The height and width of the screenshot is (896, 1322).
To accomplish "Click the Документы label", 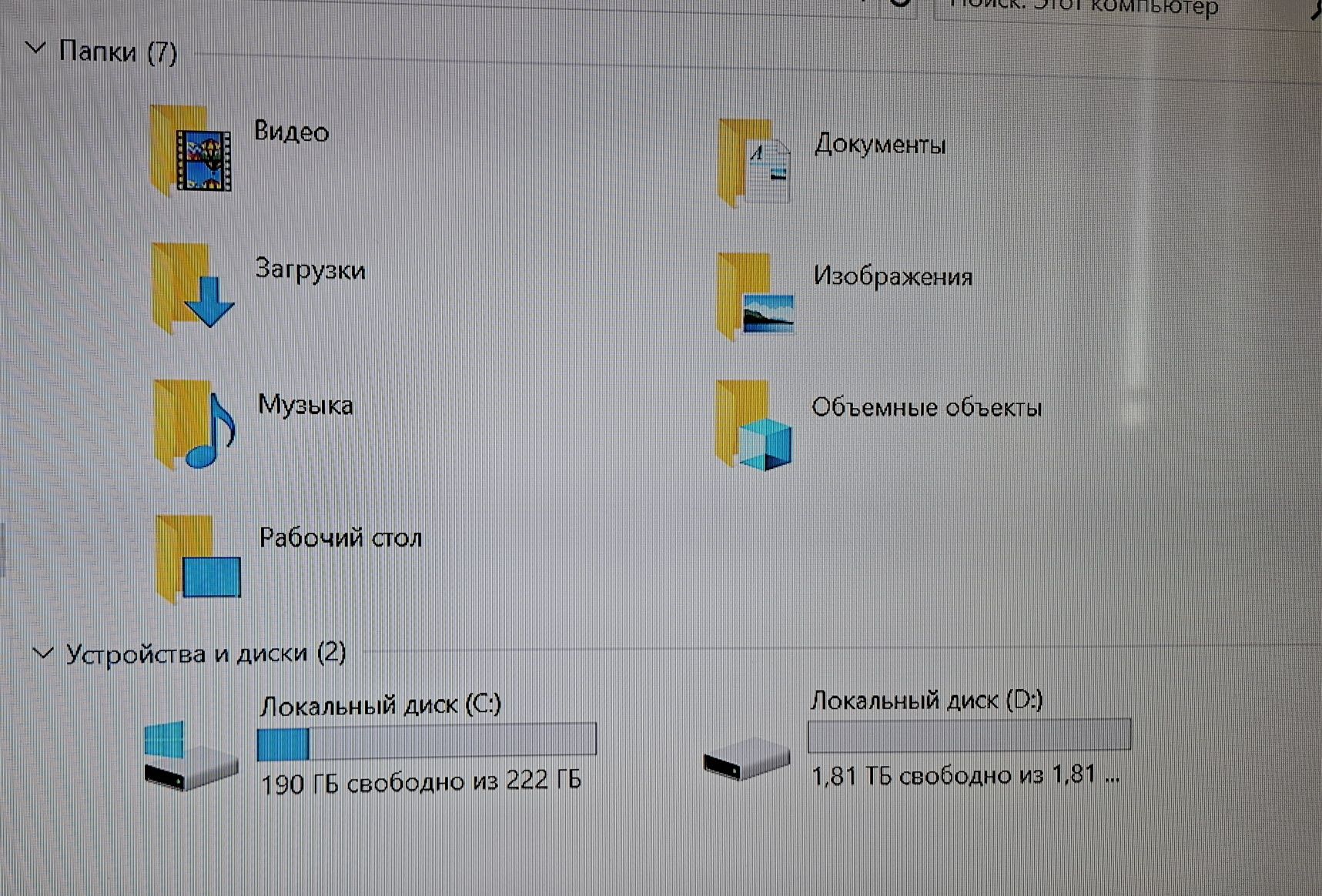I will click(880, 144).
